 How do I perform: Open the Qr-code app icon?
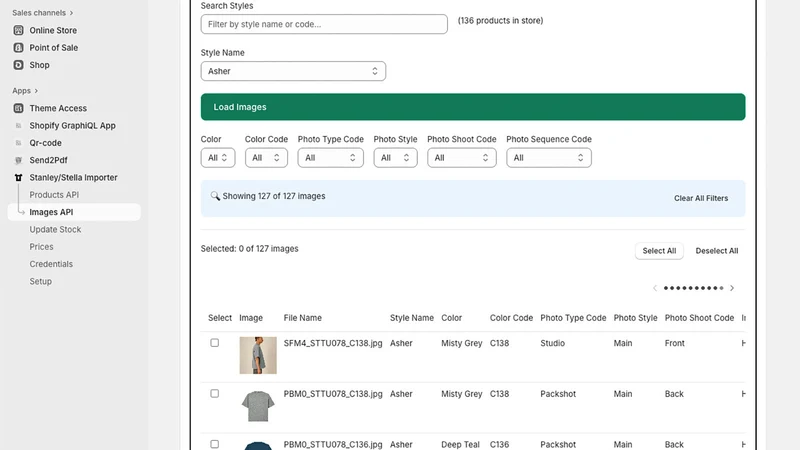tap(18, 143)
